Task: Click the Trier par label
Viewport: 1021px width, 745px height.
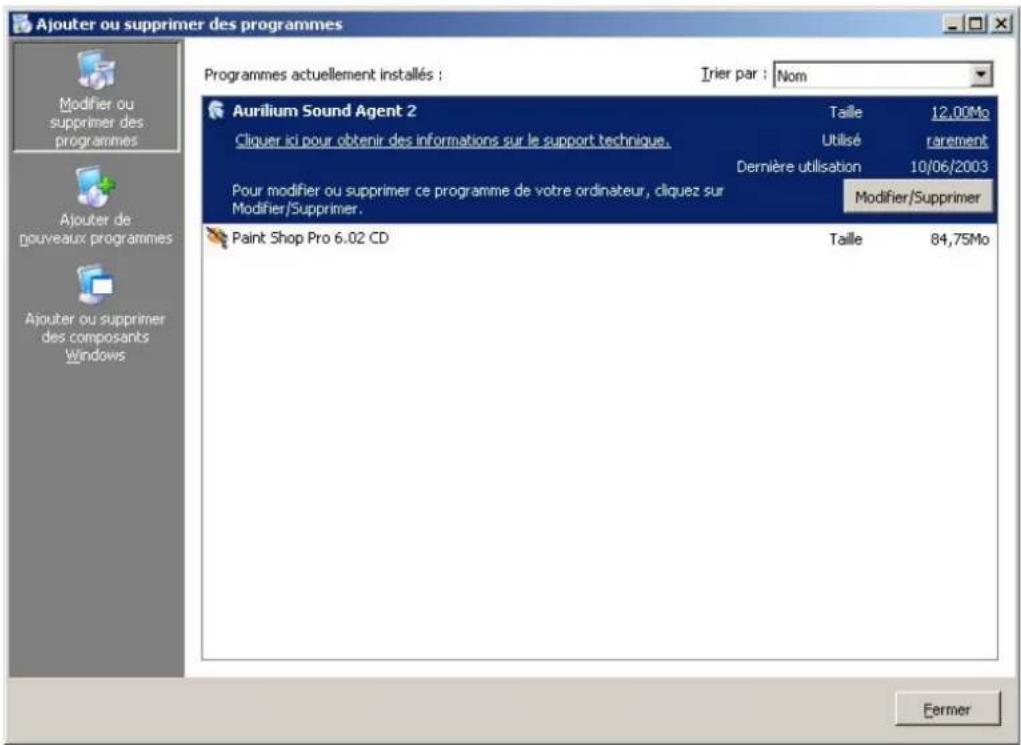Action: (x=734, y=74)
